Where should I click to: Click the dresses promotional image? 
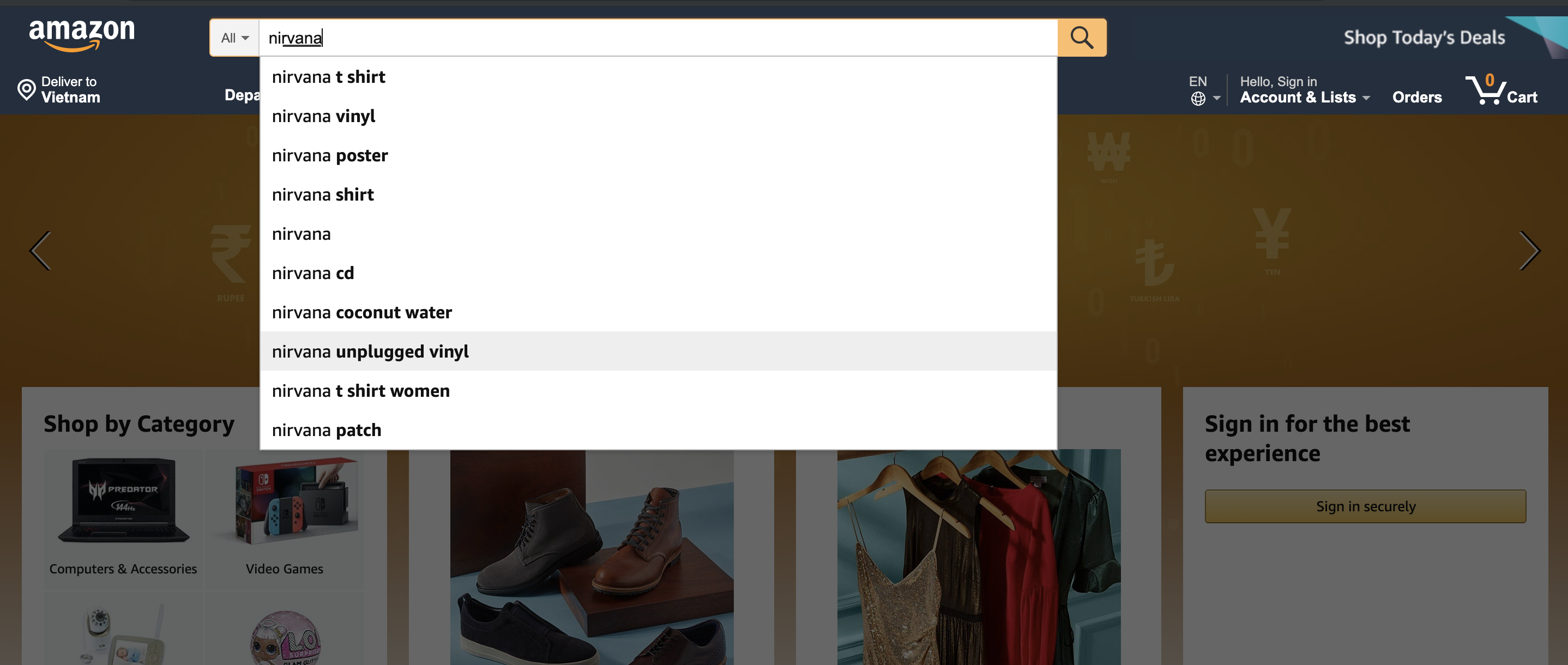pyautogui.click(x=978, y=557)
